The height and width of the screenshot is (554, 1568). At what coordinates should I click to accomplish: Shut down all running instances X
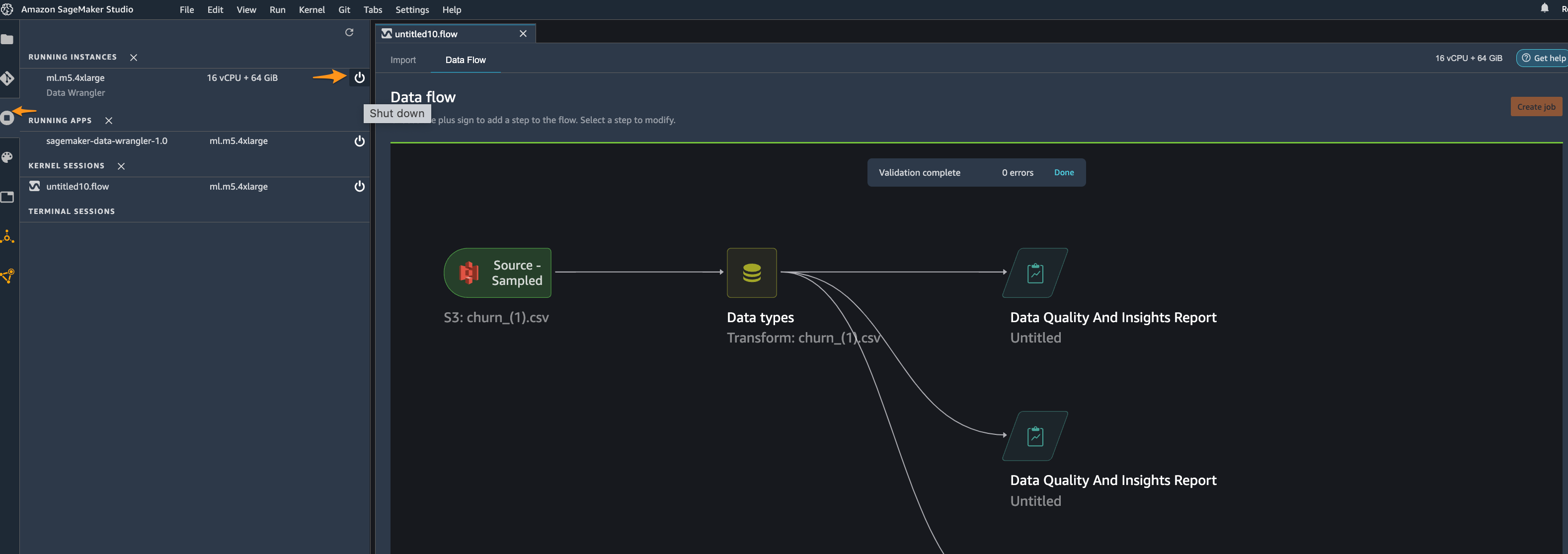coord(133,57)
